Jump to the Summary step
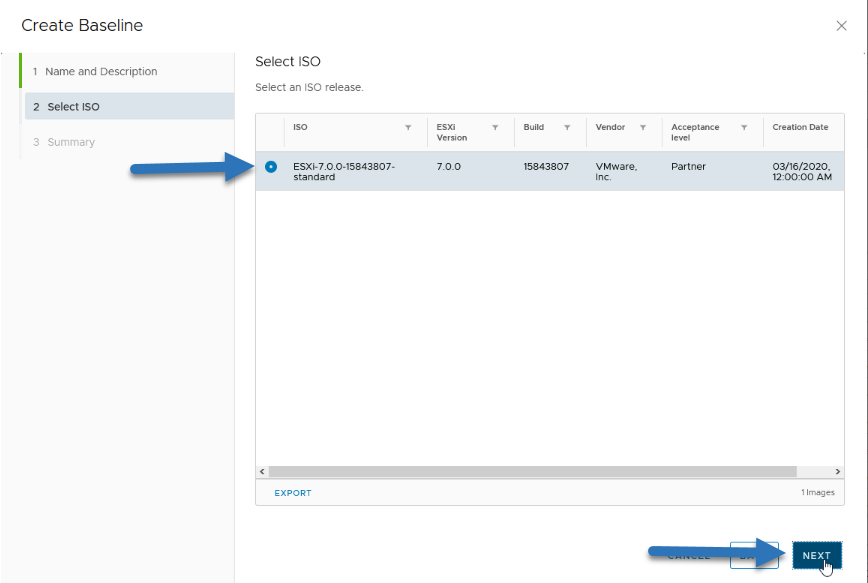This screenshot has width=868, height=583. [x=71, y=142]
